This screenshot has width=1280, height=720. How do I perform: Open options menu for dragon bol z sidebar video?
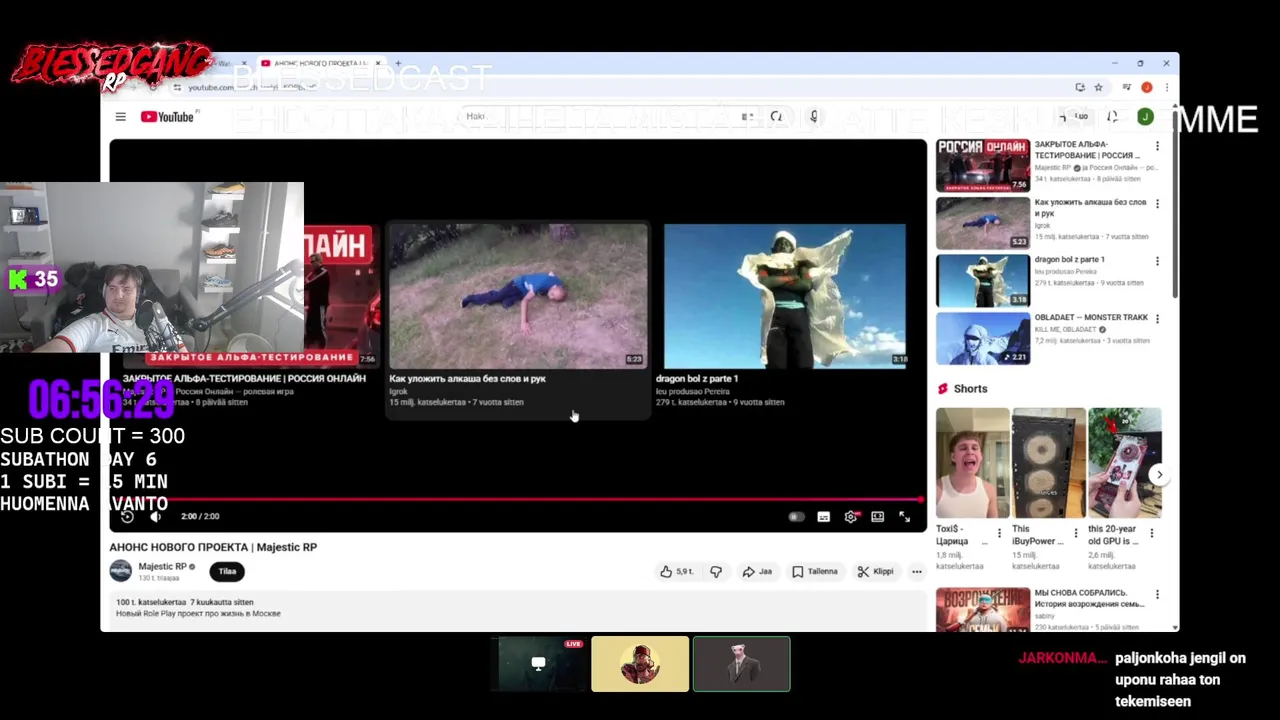tap(1158, 262)
